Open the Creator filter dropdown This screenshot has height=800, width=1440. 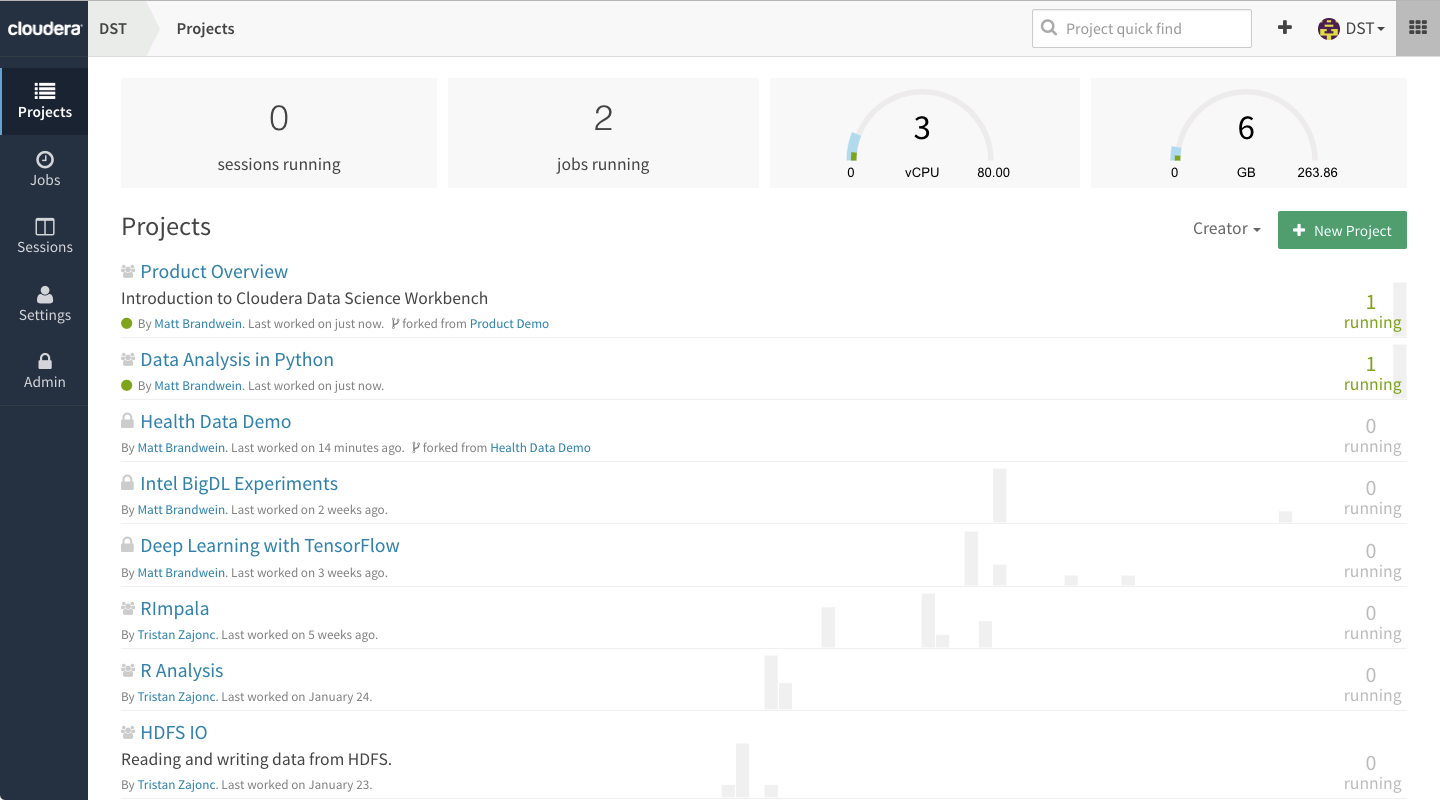tap(1226, 229)
